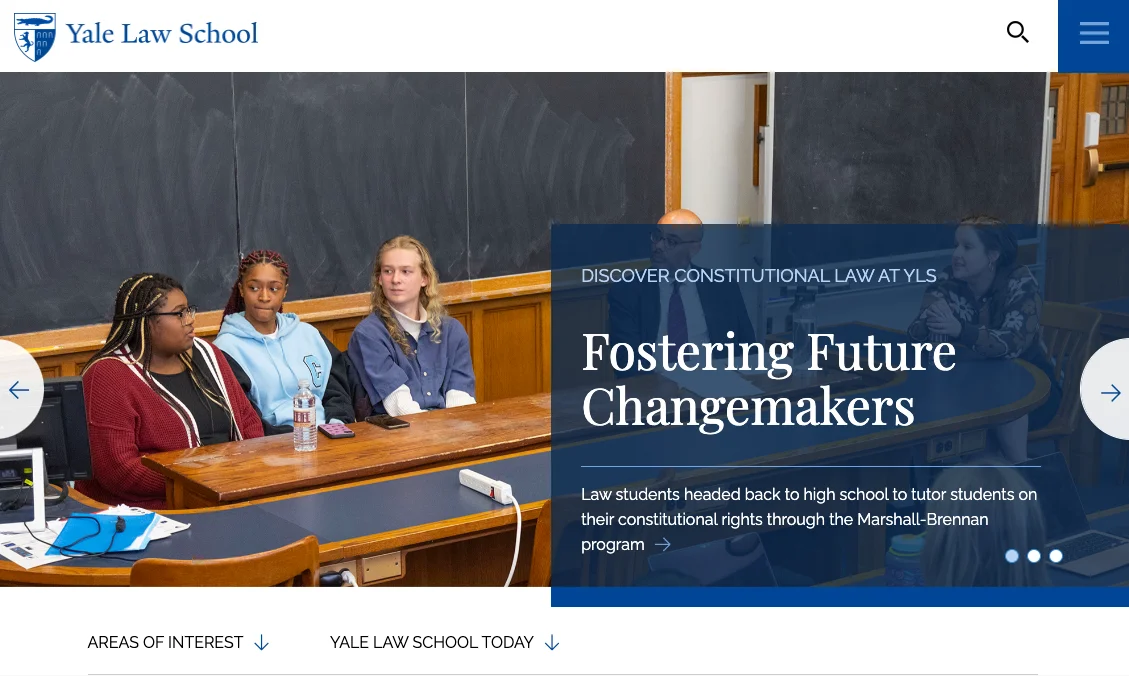The height and width of the screenshot is (676, 1129).
Task: Click 'Discover Constitutional Law at YLS' label
Action: 759,276
